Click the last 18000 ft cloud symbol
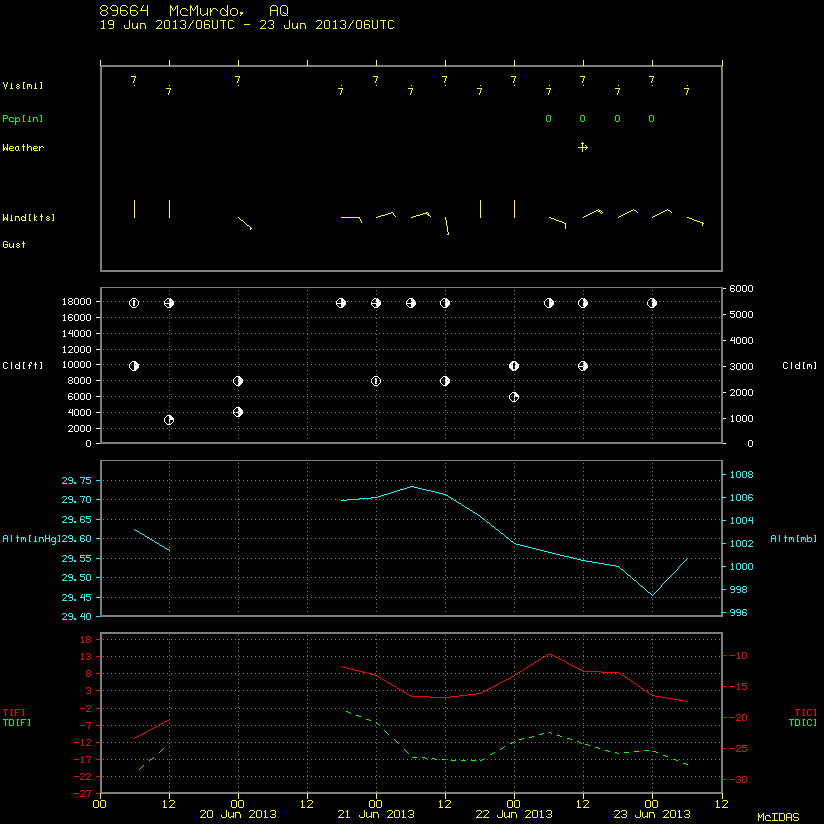824x824 pixels. click(652, 303)
